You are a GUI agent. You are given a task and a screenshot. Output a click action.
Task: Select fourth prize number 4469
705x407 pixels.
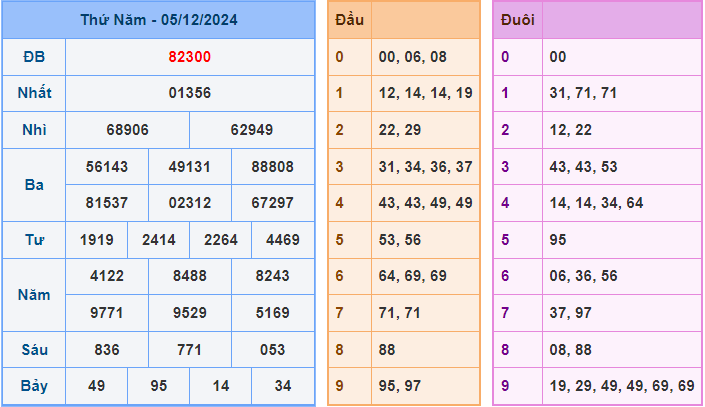pyautogui.click(x=282, y=240)
